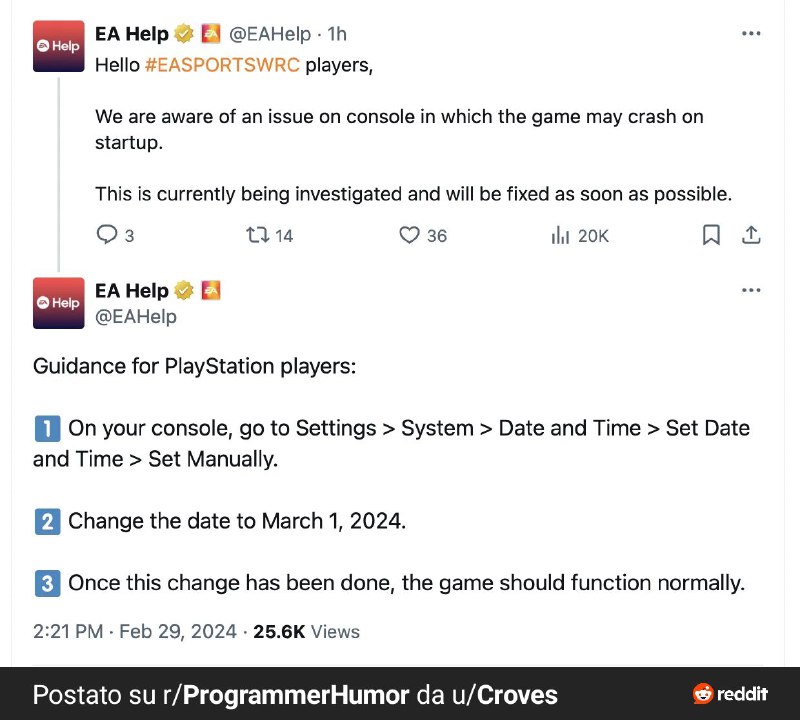The width and height of the screenshot is (800, 720).
Task: Open the three-dot menu on first tweet
Action: click(751, 34)
